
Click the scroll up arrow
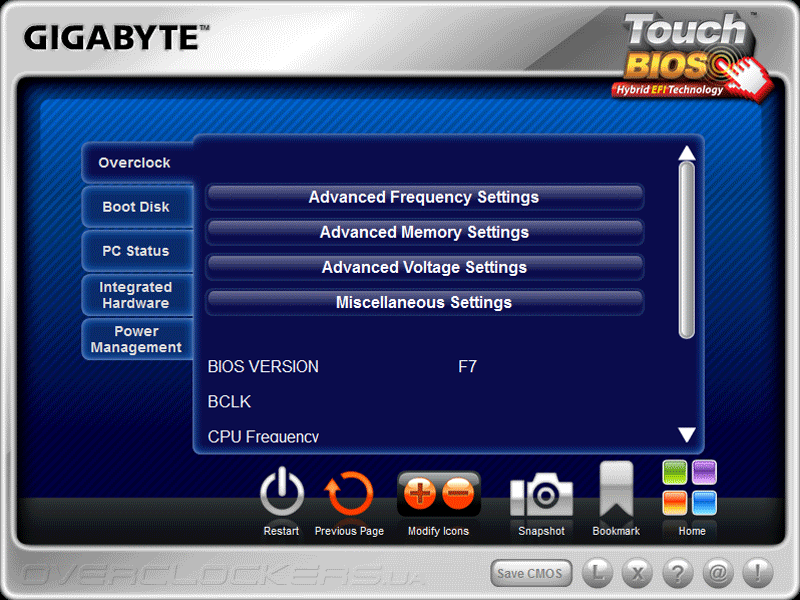687,153
